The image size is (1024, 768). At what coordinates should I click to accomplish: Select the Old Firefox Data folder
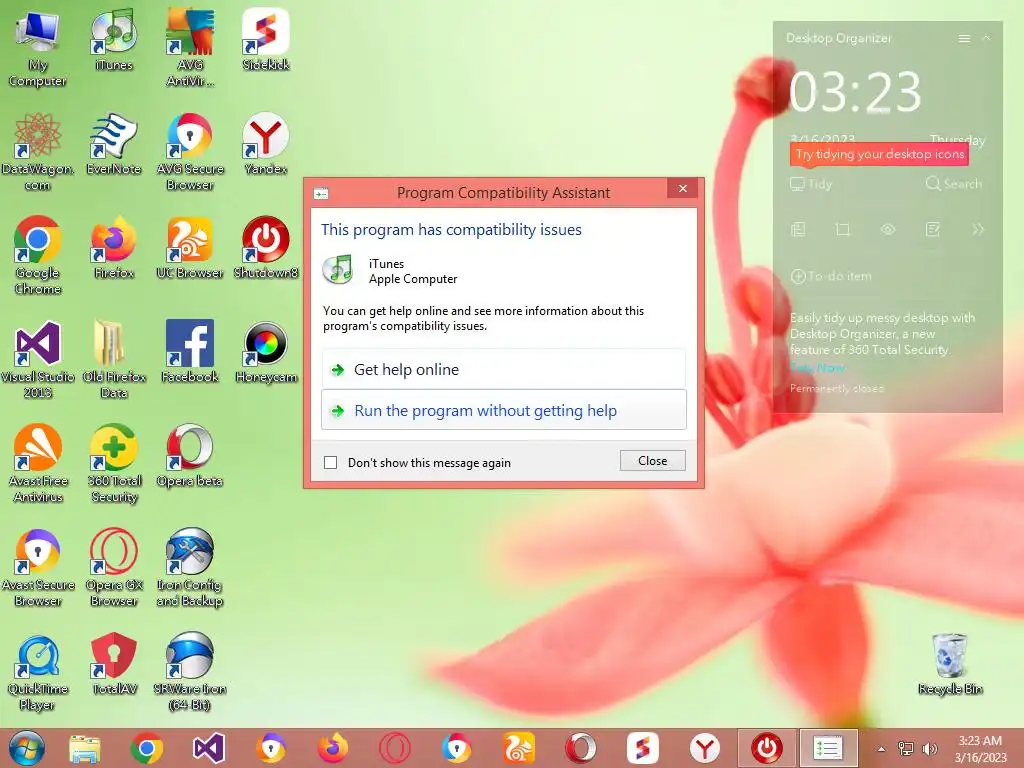click(114, 360)
